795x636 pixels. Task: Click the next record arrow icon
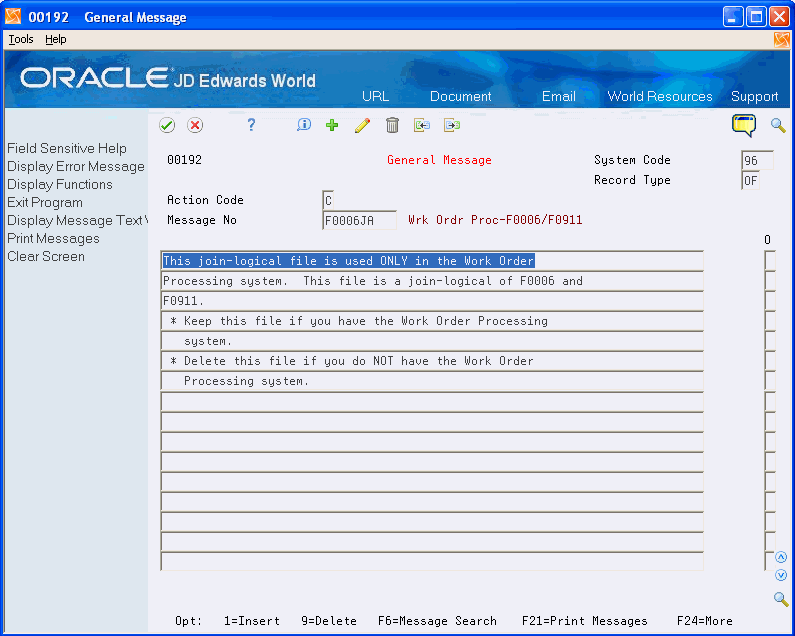(452, 125)
